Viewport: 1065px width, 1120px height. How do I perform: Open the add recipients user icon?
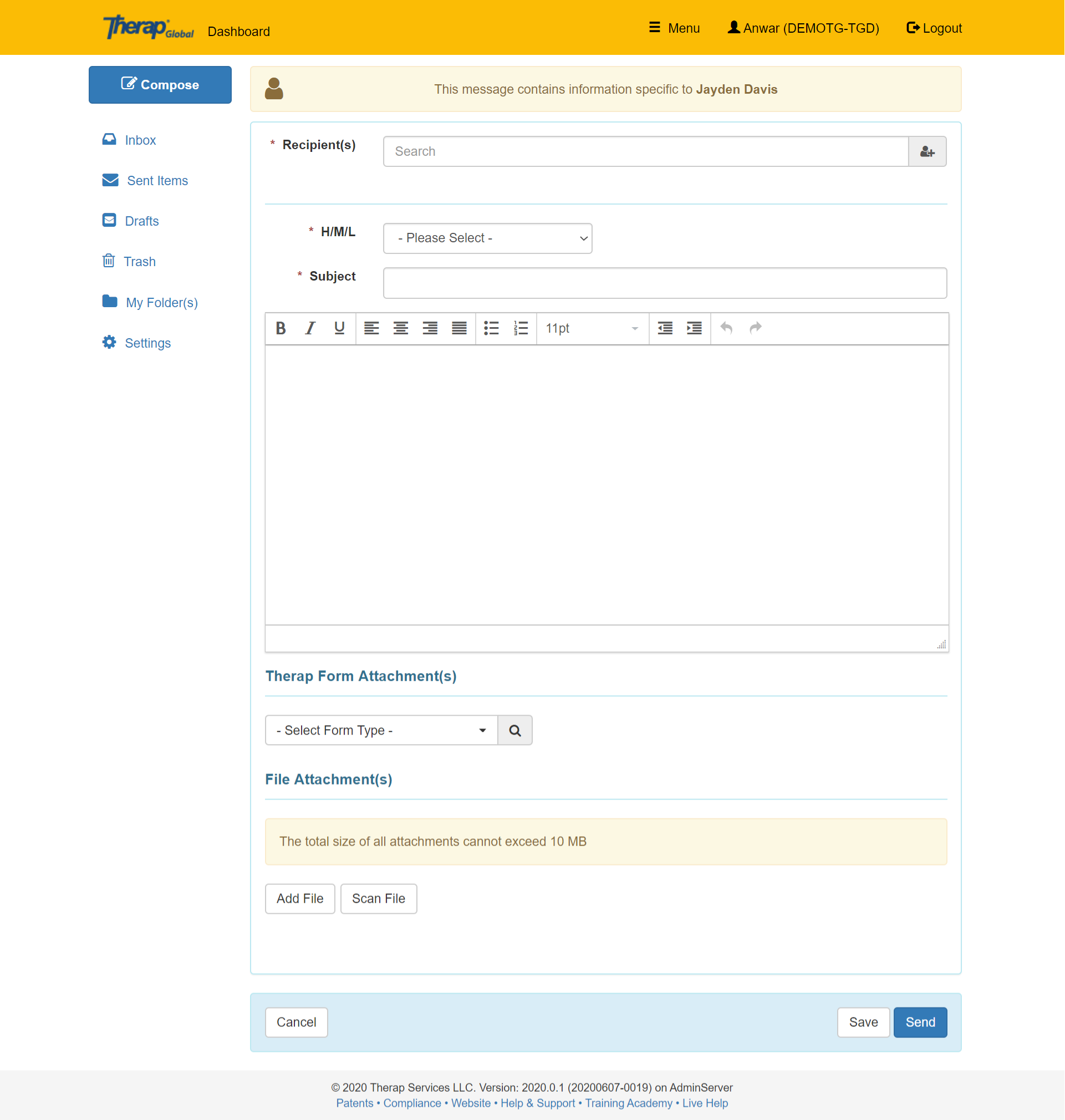[x=928, y=151]
